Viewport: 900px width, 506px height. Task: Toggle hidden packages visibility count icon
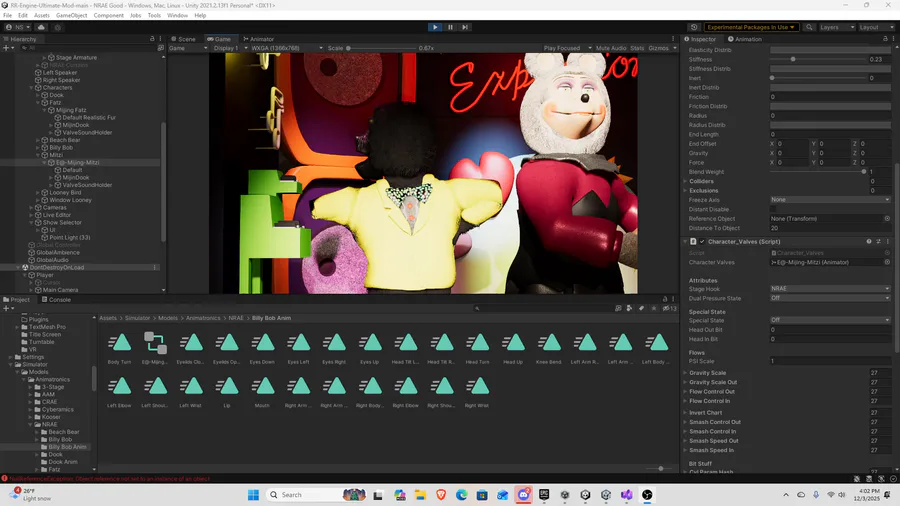point(670,308)
